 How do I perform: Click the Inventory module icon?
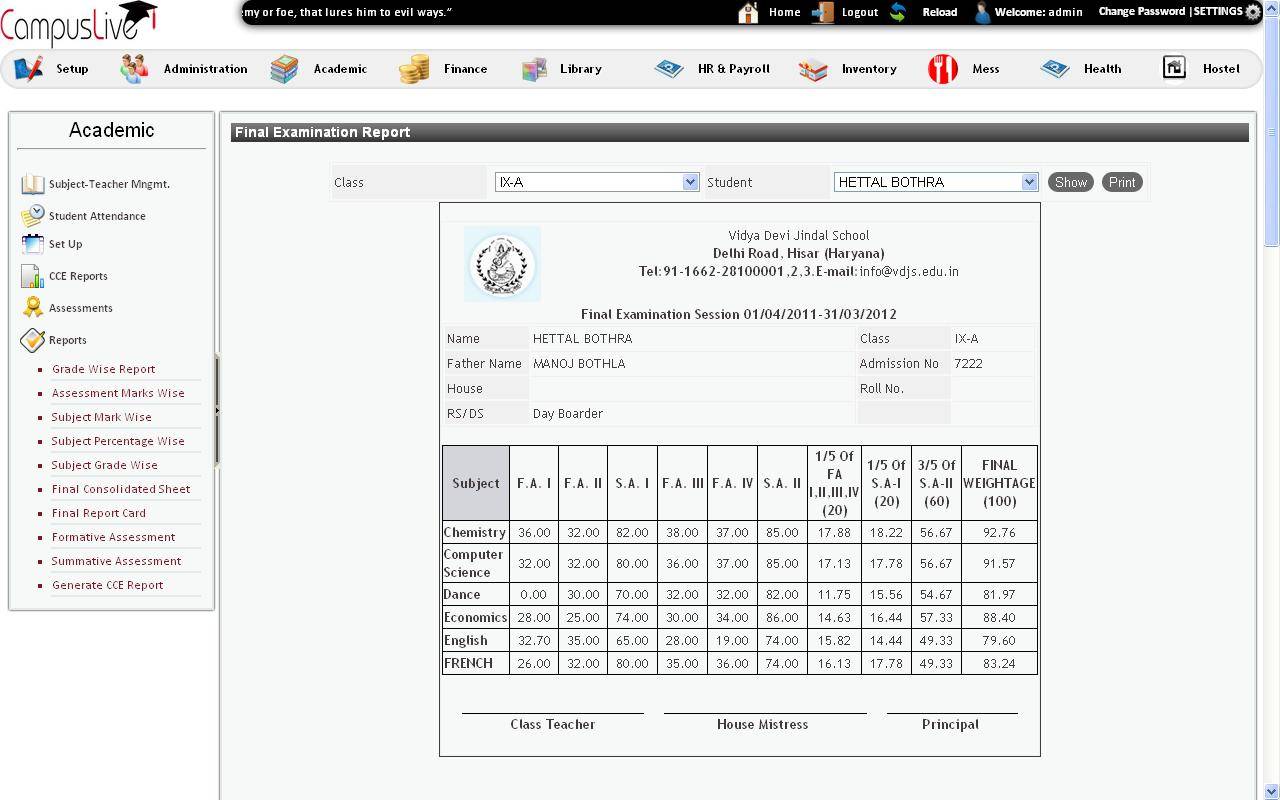tap(813, 68)
